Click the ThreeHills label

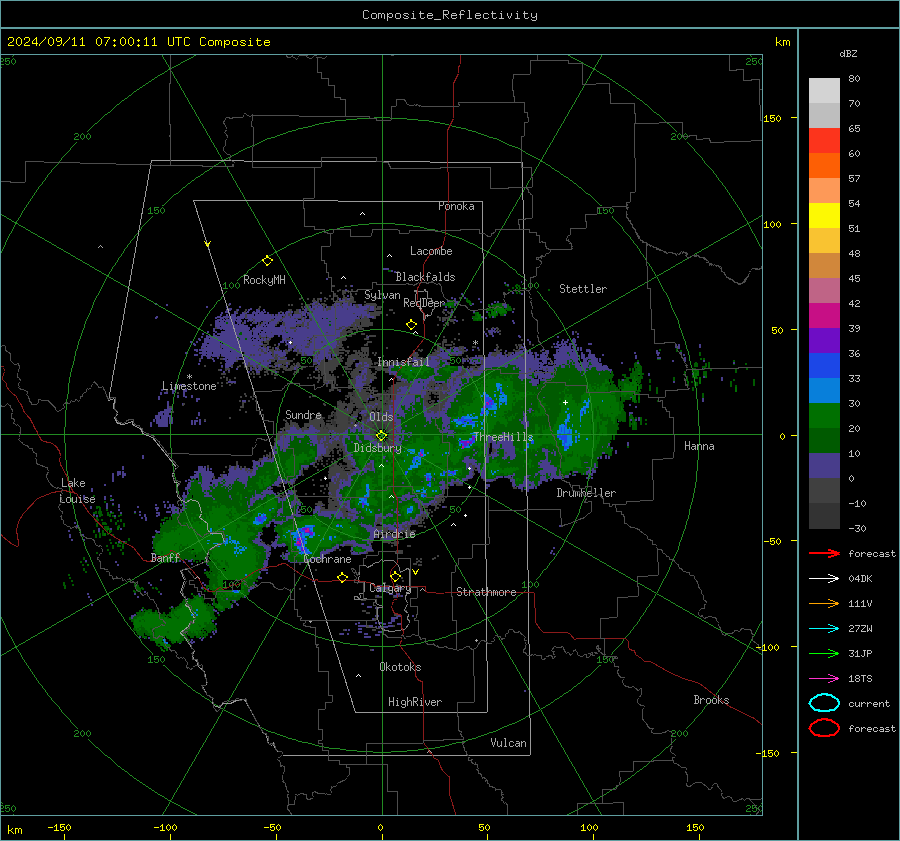click(503, 437)
